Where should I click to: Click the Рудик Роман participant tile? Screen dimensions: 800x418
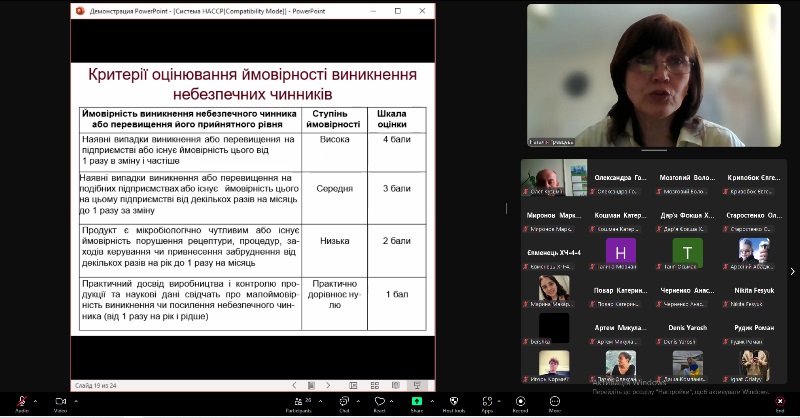pos(754,328)
